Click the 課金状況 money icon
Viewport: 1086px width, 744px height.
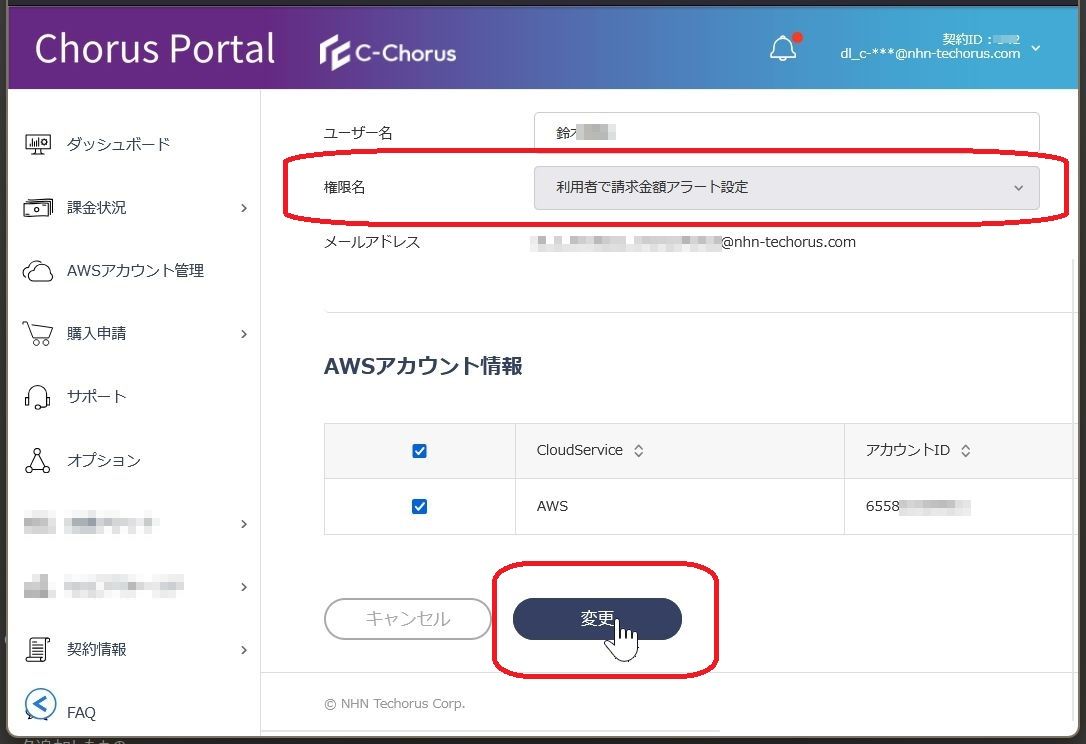[x=38, y=208]
